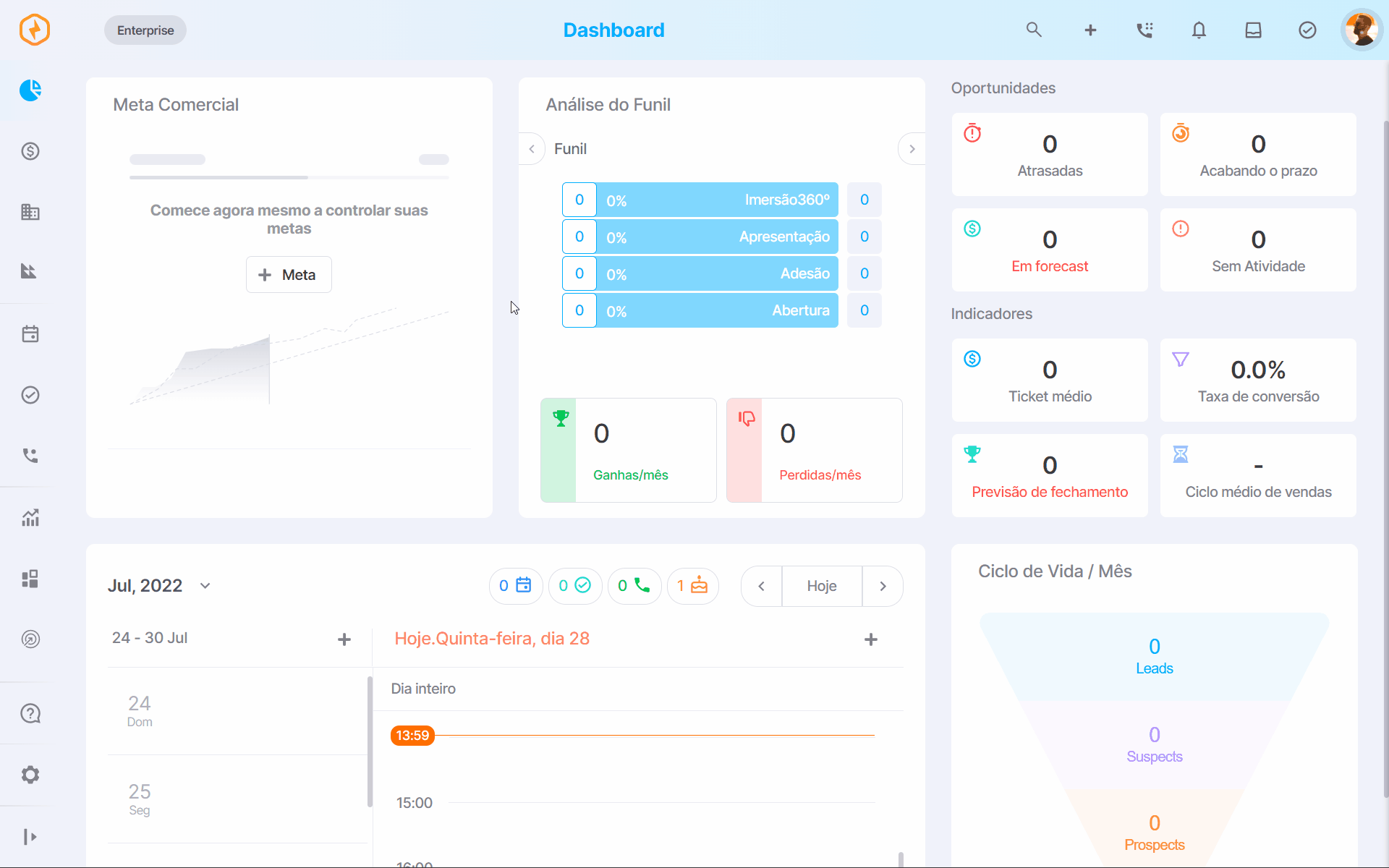Open the calendar icon in the sidebar

click(x=30, y=334)
